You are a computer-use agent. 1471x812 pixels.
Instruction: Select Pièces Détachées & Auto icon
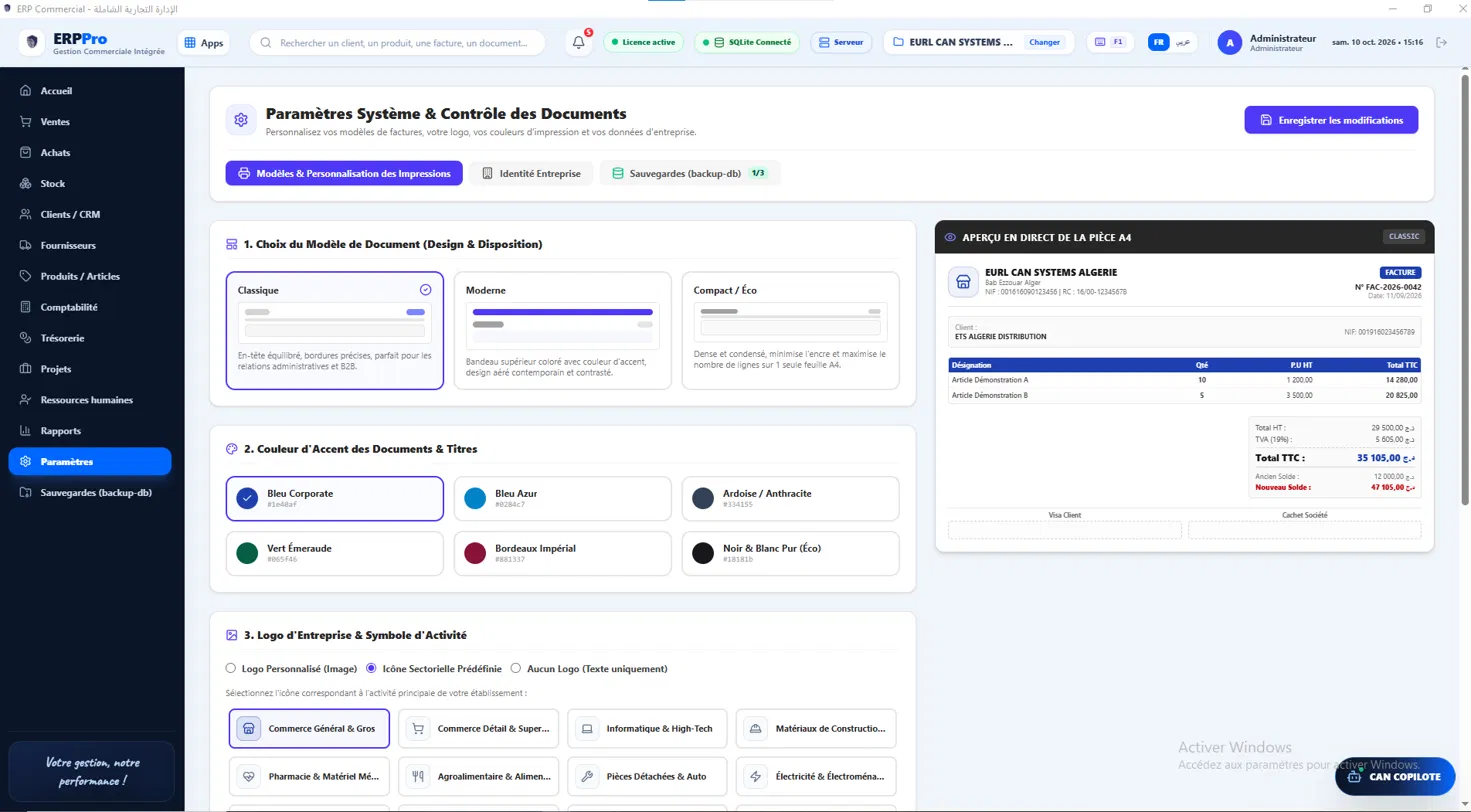[647, 776]
